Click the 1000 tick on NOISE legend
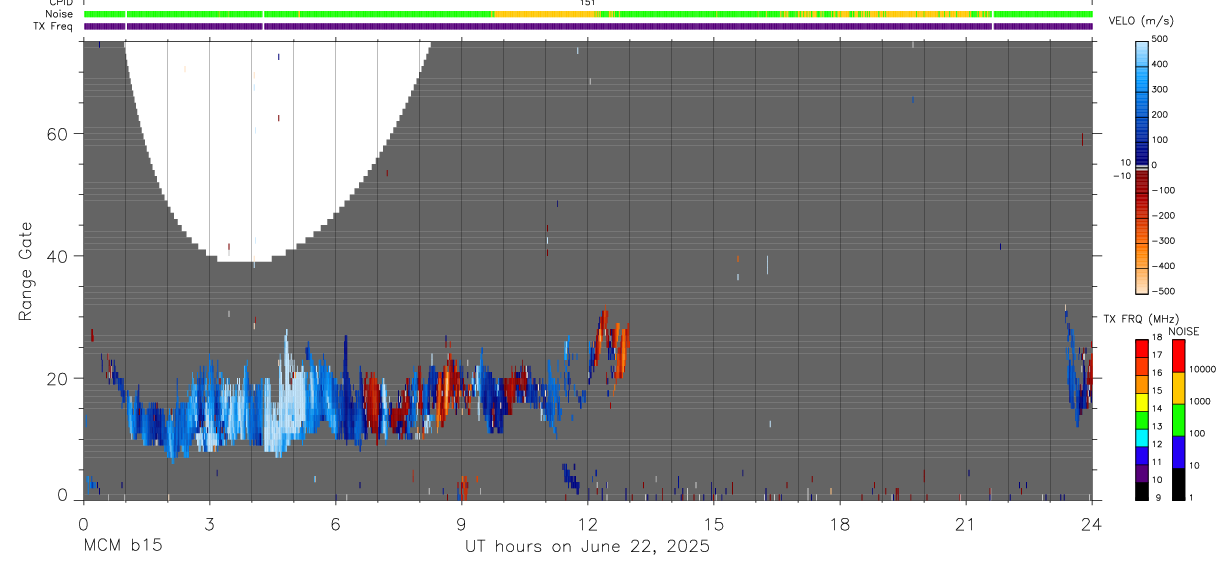This screenshot has width=1228, height=567. click(x=1200, y=401)
